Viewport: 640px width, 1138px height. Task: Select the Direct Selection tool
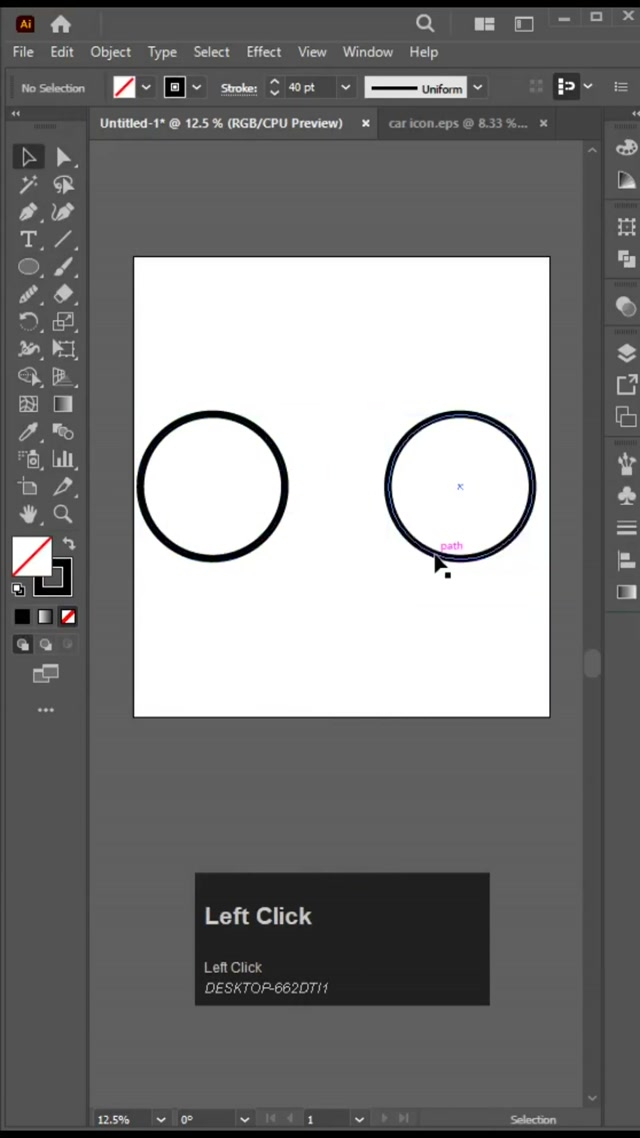coord(64,157)
